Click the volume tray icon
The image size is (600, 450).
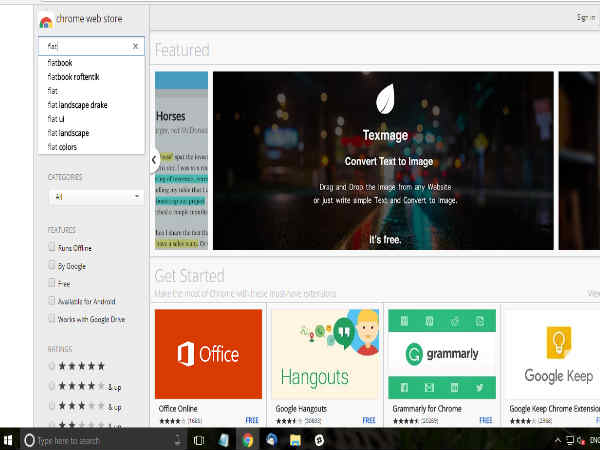click(x=581, y=441)
